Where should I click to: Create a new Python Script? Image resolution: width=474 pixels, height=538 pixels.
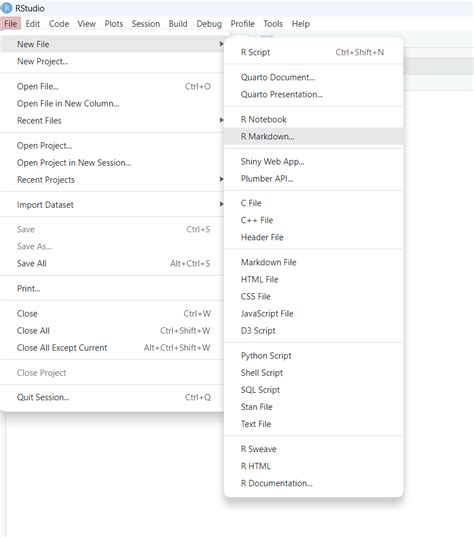pos(313,356)
